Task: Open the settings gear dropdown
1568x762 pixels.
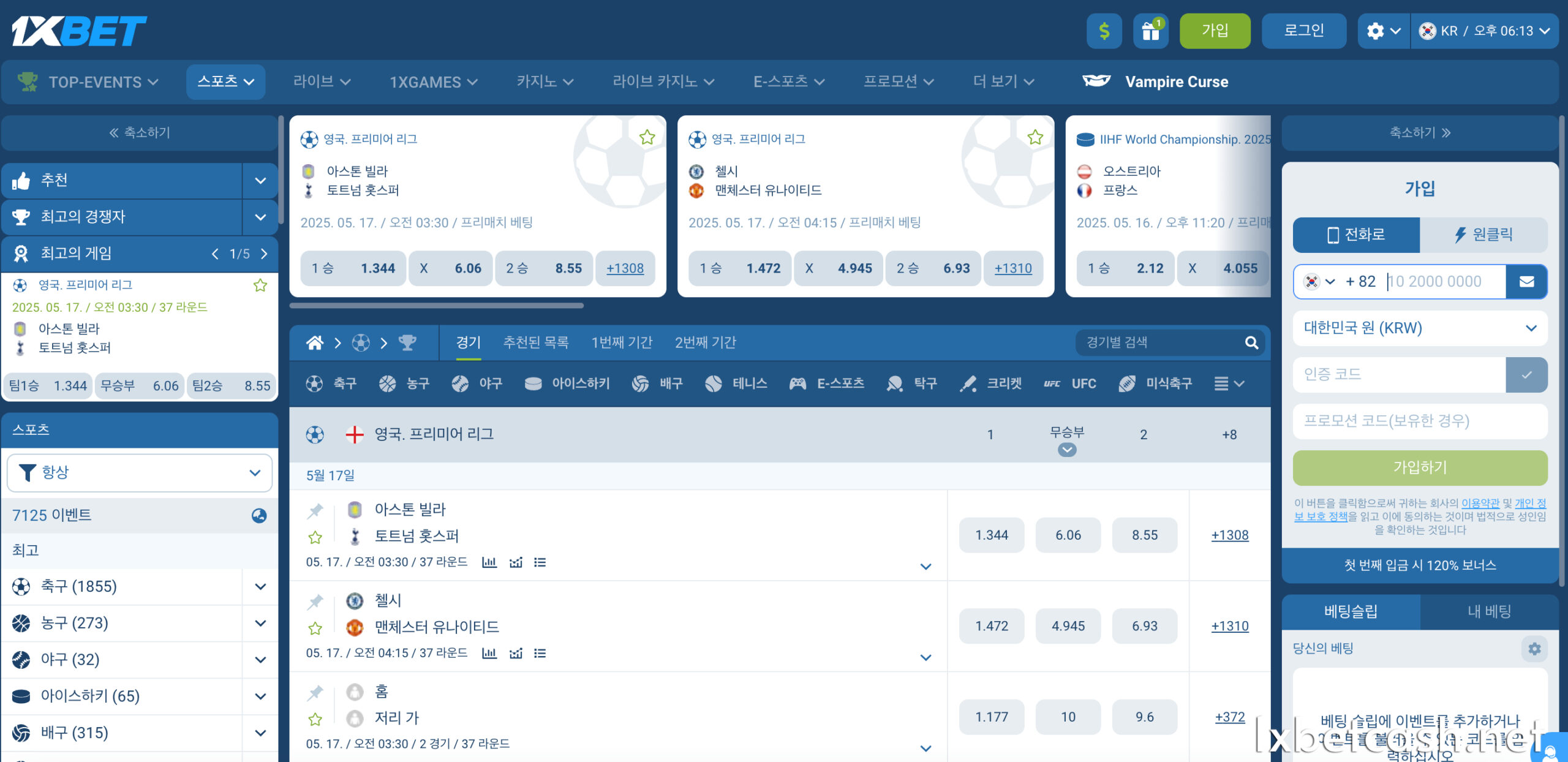Action: 1383,31
